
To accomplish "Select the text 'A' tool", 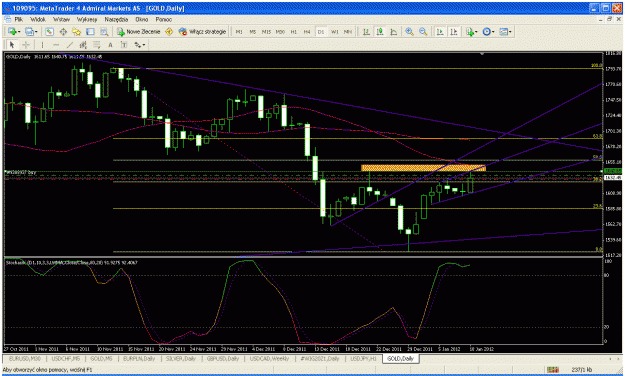I will pos(110,45).
